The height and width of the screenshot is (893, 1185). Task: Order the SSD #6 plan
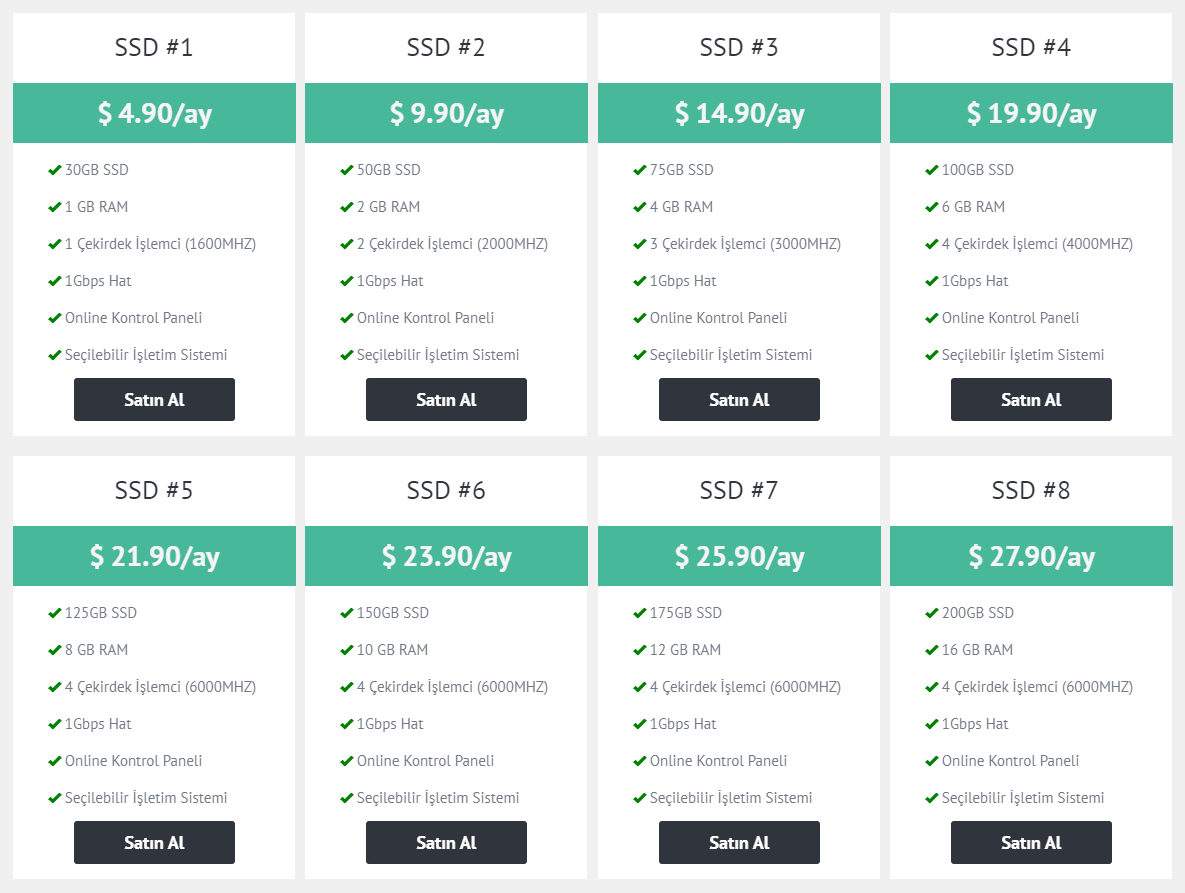click(446, 842)
